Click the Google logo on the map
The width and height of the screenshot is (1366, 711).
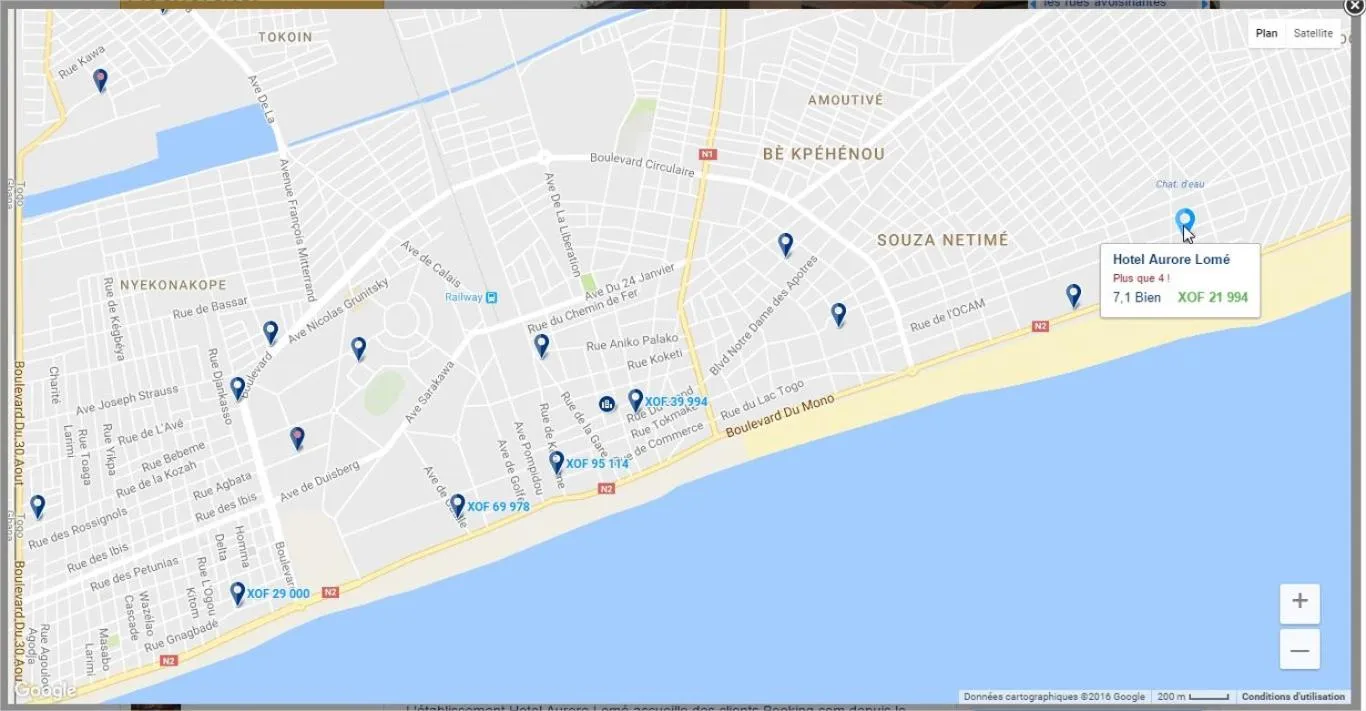tap(45, 690)
